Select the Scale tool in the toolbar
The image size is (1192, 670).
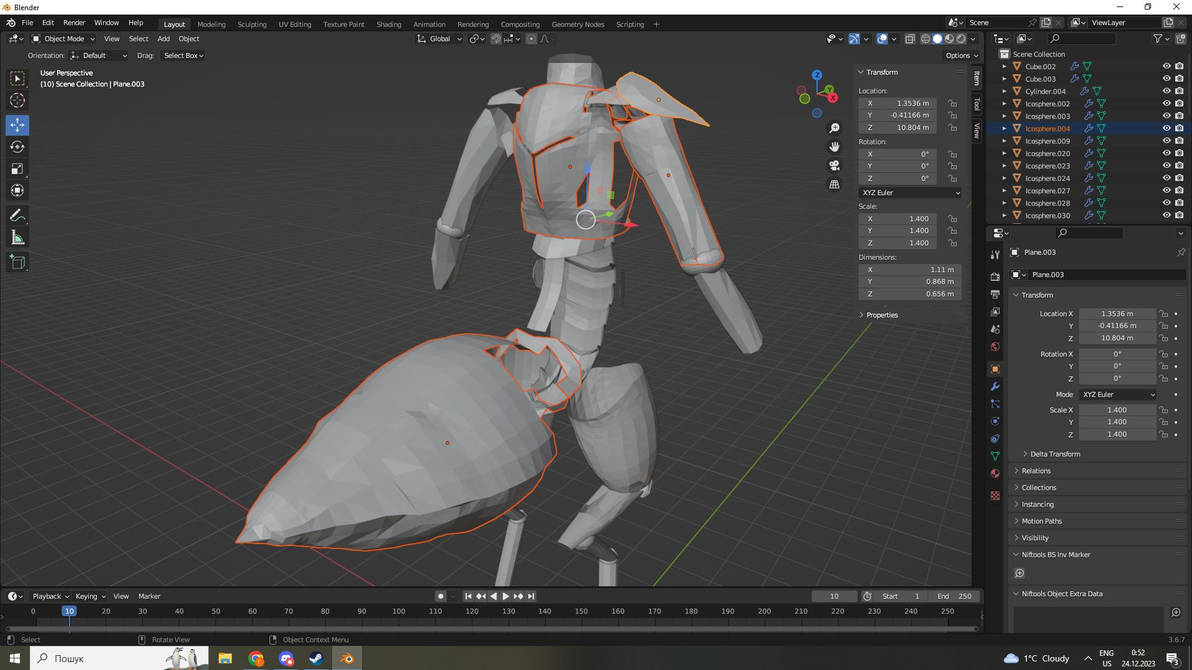[17, 168]
